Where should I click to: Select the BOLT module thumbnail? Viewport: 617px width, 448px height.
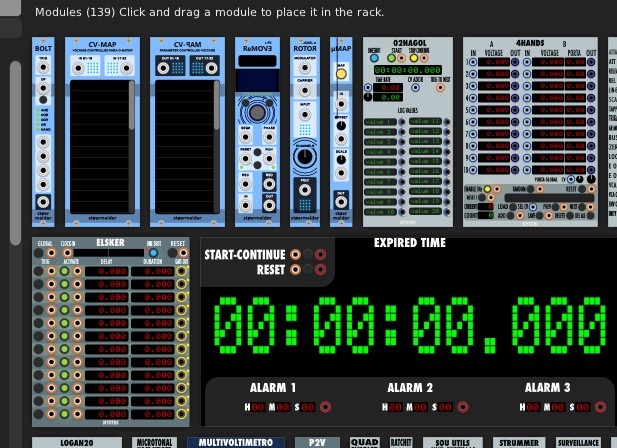(43, 132)
